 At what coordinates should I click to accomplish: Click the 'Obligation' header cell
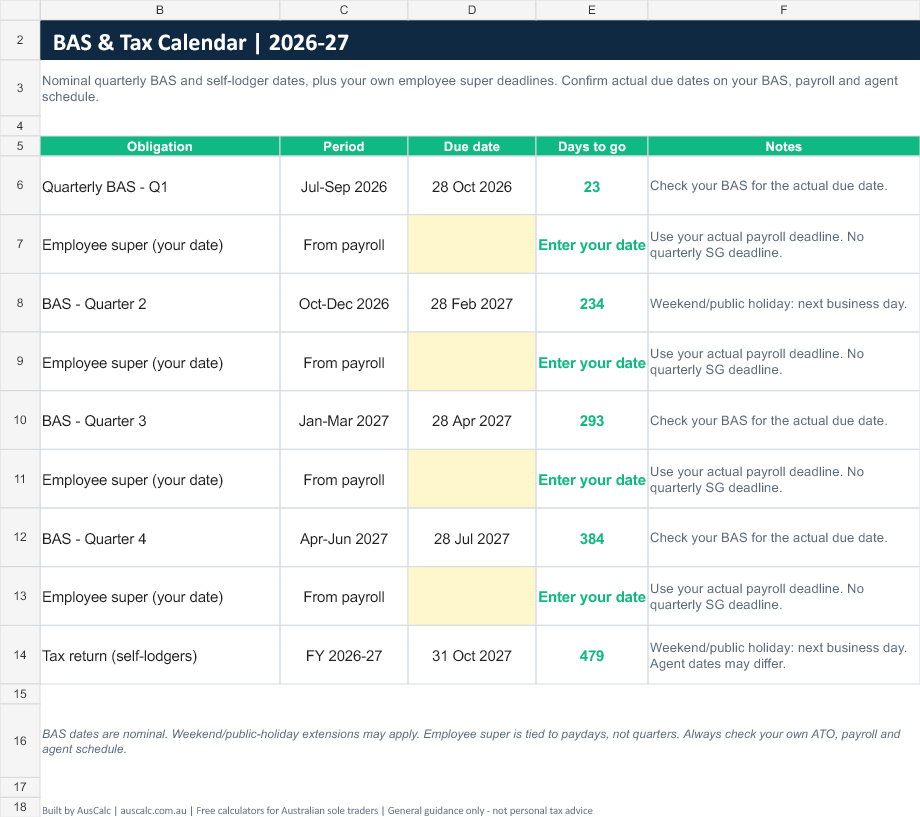[160, 146]
